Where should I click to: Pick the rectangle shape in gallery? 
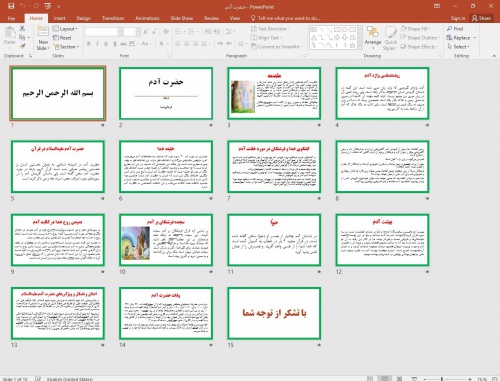pyautogui.click(x=337, y=30)
